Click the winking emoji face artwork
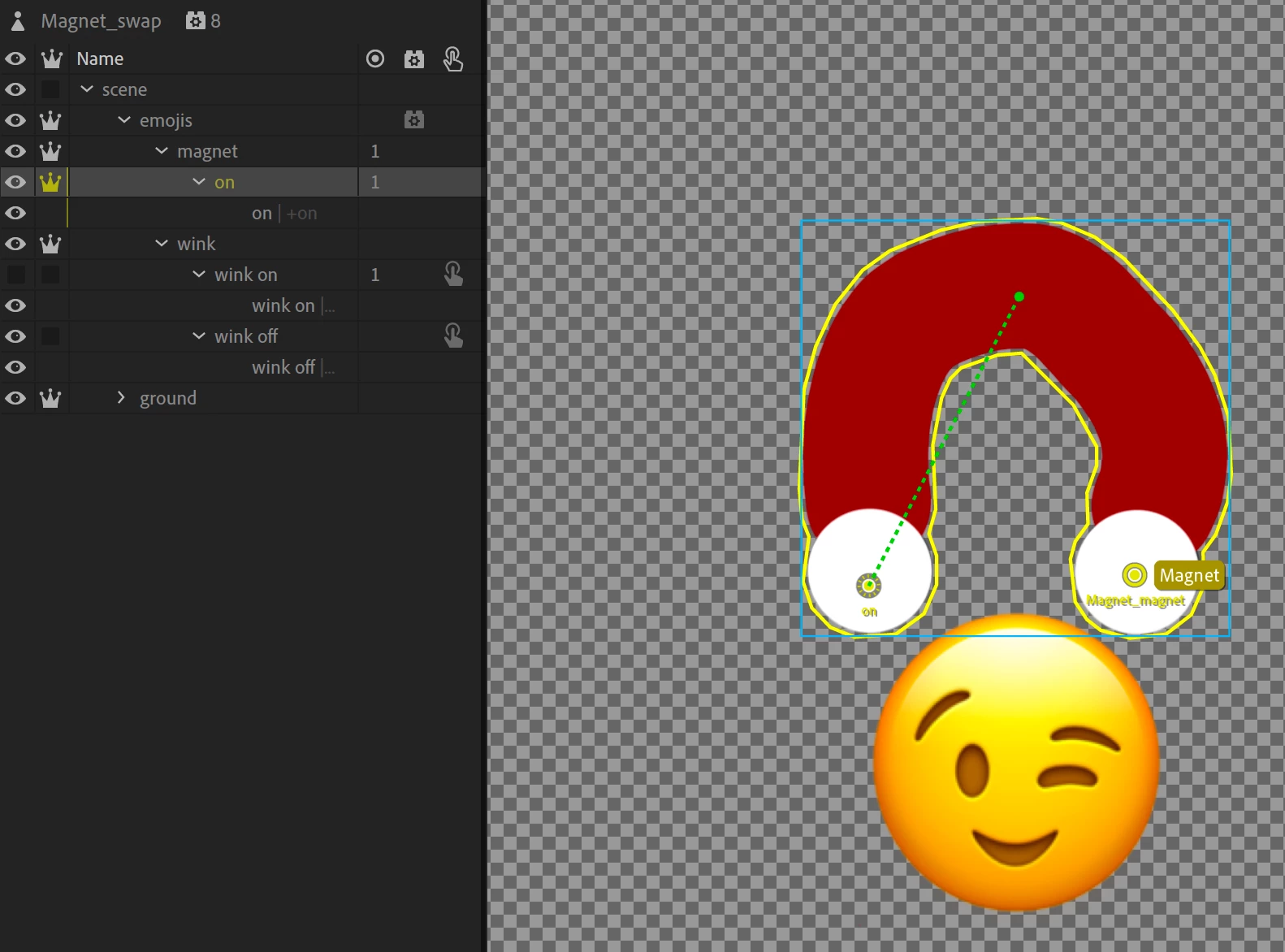Screen dimensions: 1285x952 click(x=1015, y=764)
